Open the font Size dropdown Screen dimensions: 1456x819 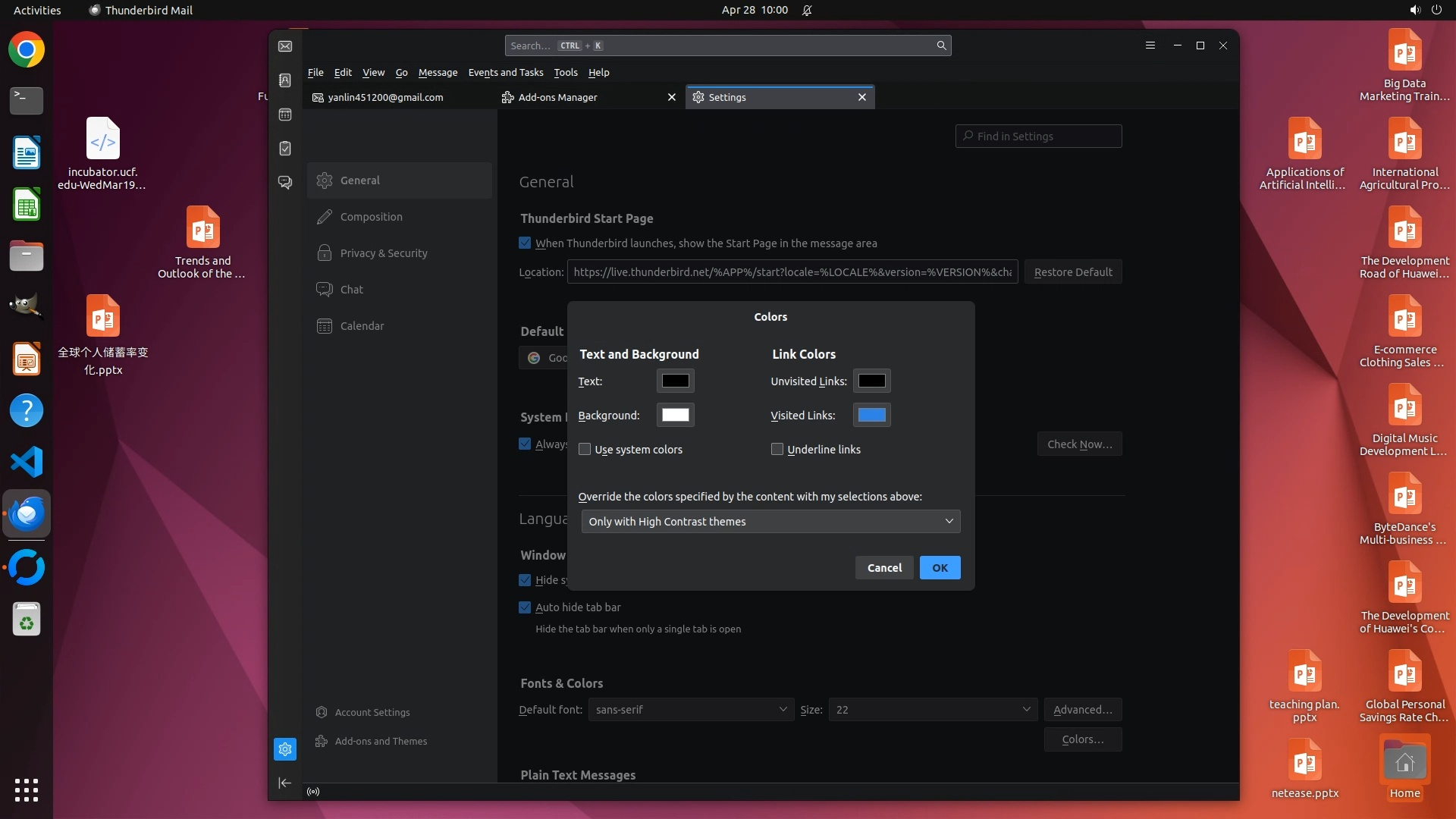tap(932, 710)
